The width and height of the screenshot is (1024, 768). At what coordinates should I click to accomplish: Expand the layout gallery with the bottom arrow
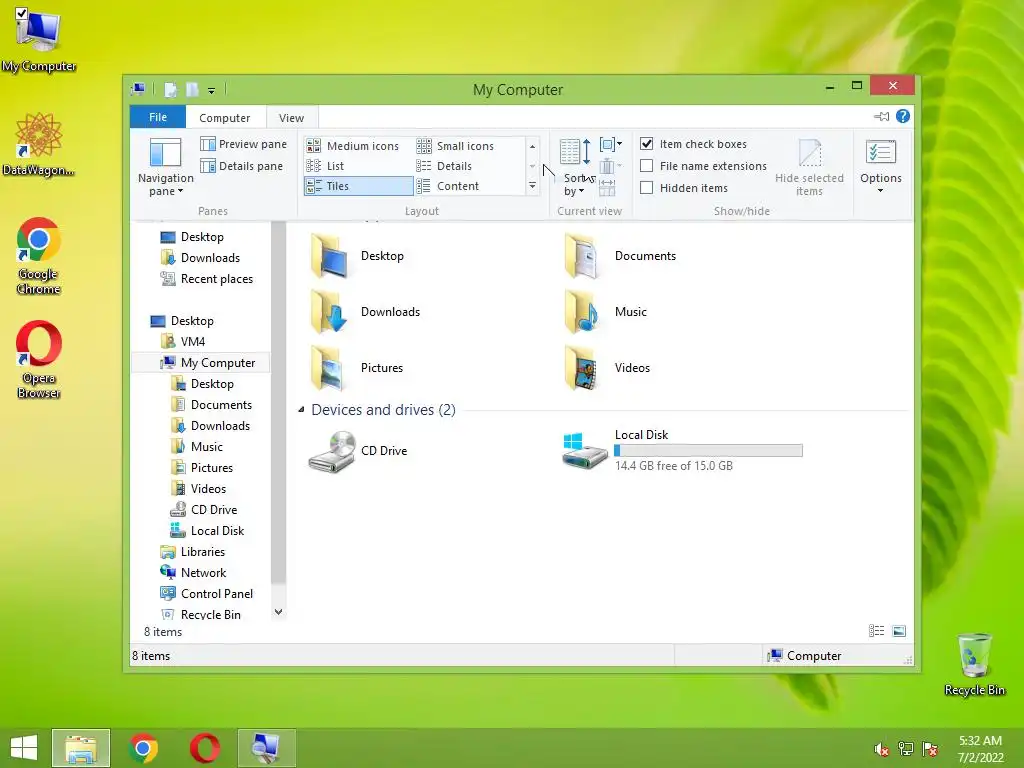click(x=532, y=186)
